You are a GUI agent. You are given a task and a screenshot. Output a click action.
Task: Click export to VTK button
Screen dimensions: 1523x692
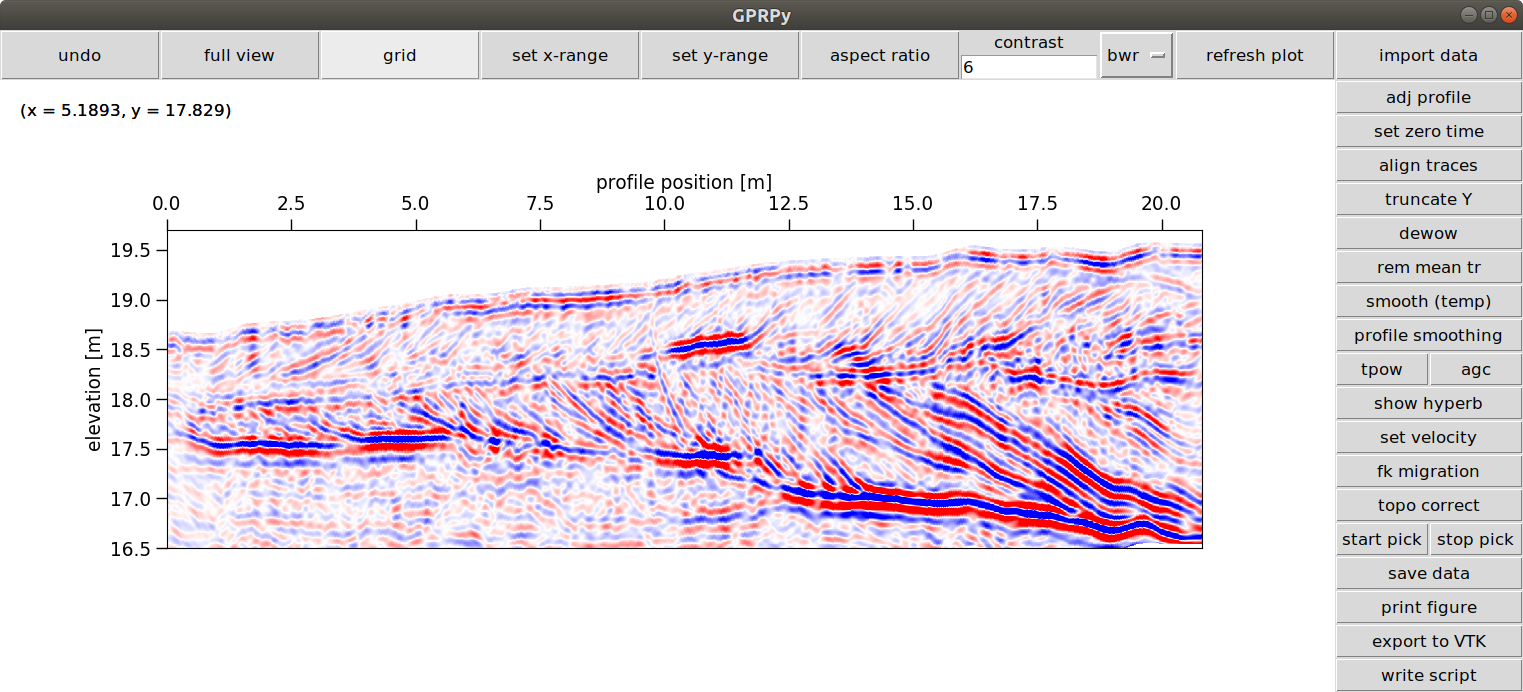(1428, 641)
